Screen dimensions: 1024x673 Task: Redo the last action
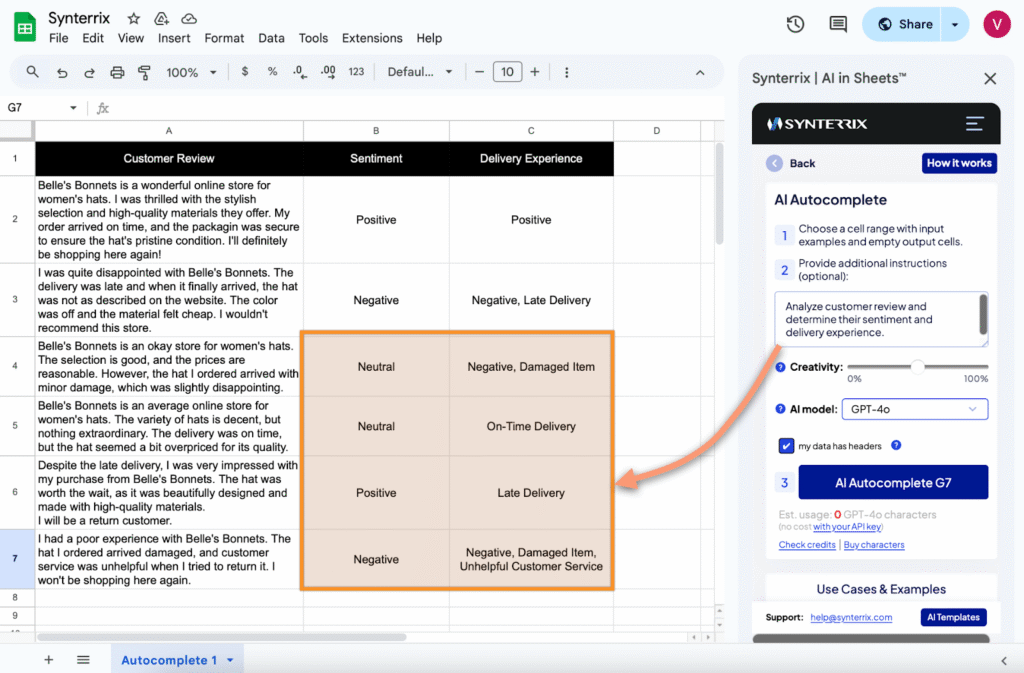point(89,72)
